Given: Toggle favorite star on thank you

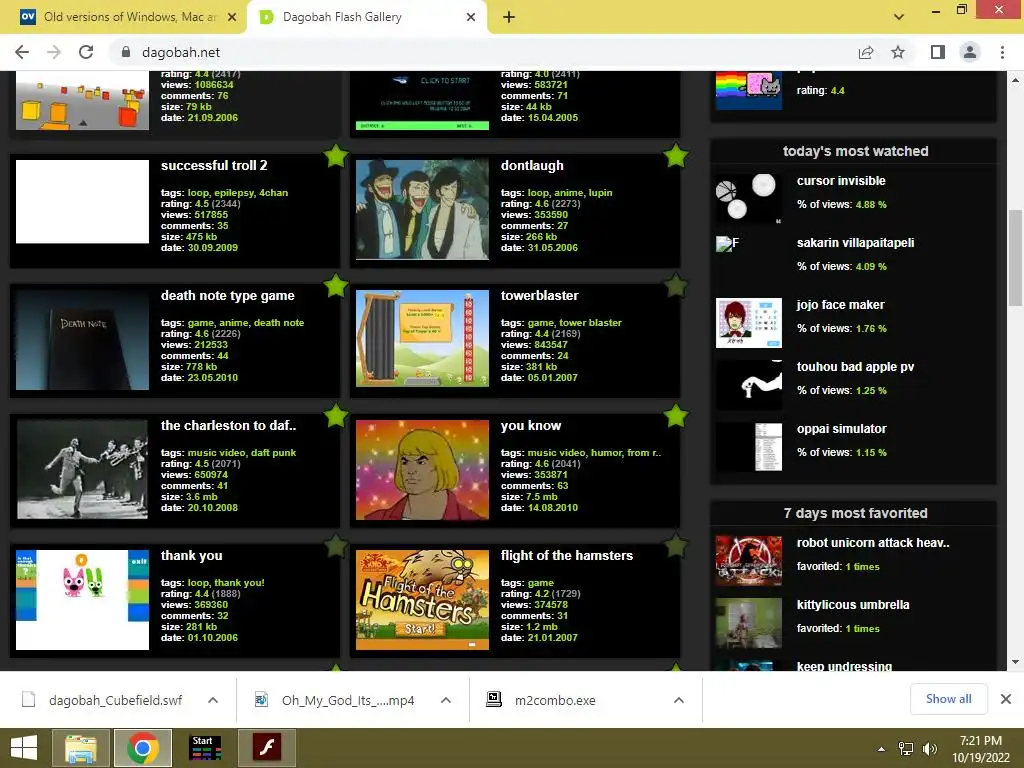Looking at the screenshot, I should (336, 546).
